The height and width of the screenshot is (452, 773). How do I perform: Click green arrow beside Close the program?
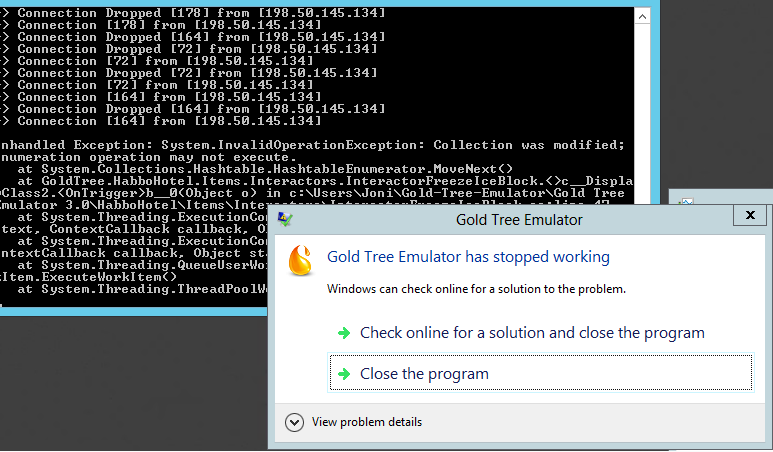pyautogui.click(x=344, y=374)
